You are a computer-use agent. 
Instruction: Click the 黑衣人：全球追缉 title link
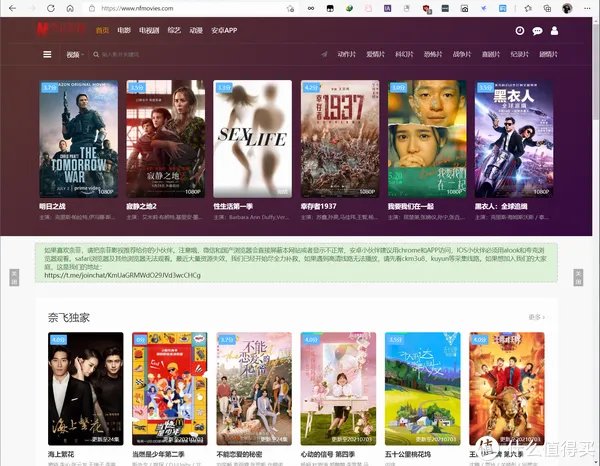(501, 206)
